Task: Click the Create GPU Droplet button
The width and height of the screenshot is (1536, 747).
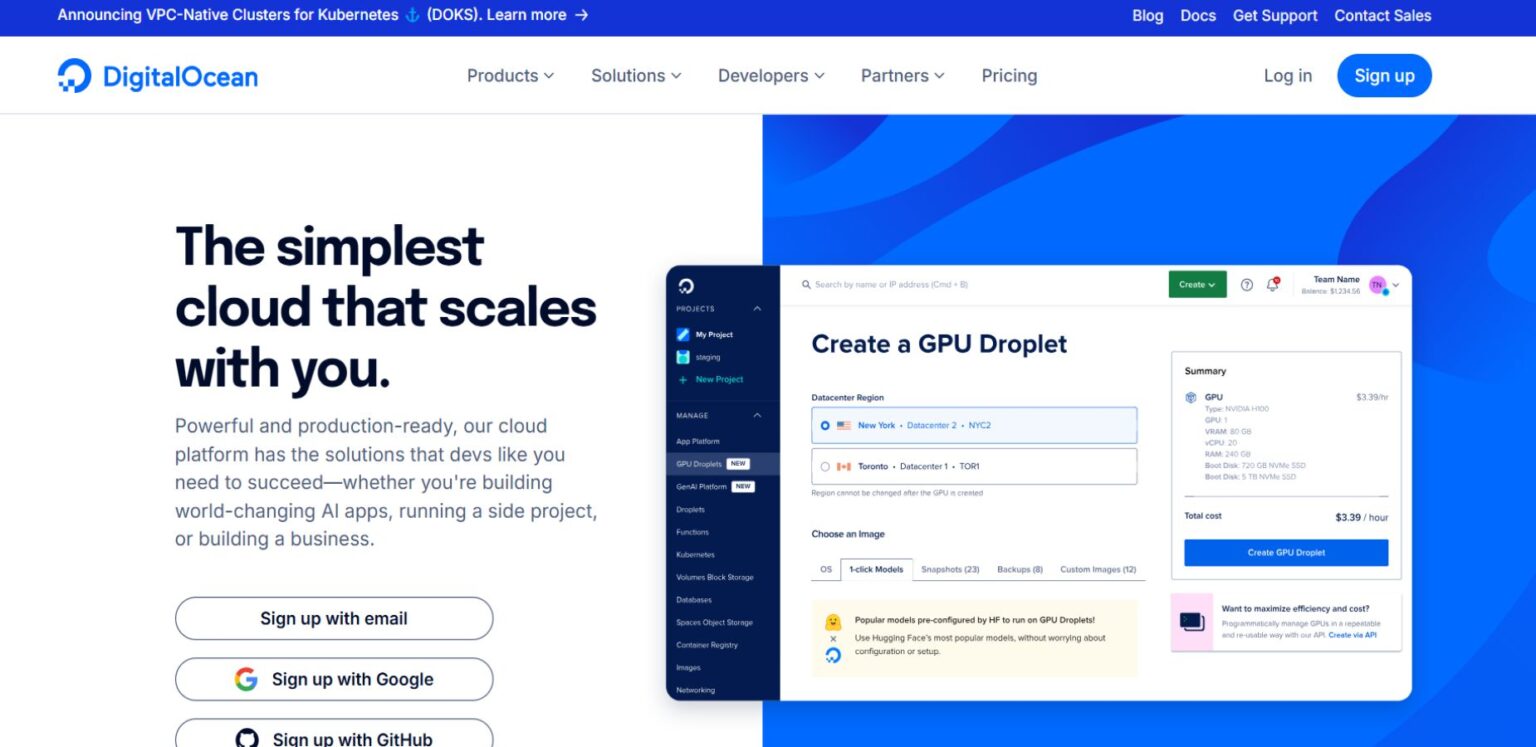Action: [1286, 552]
